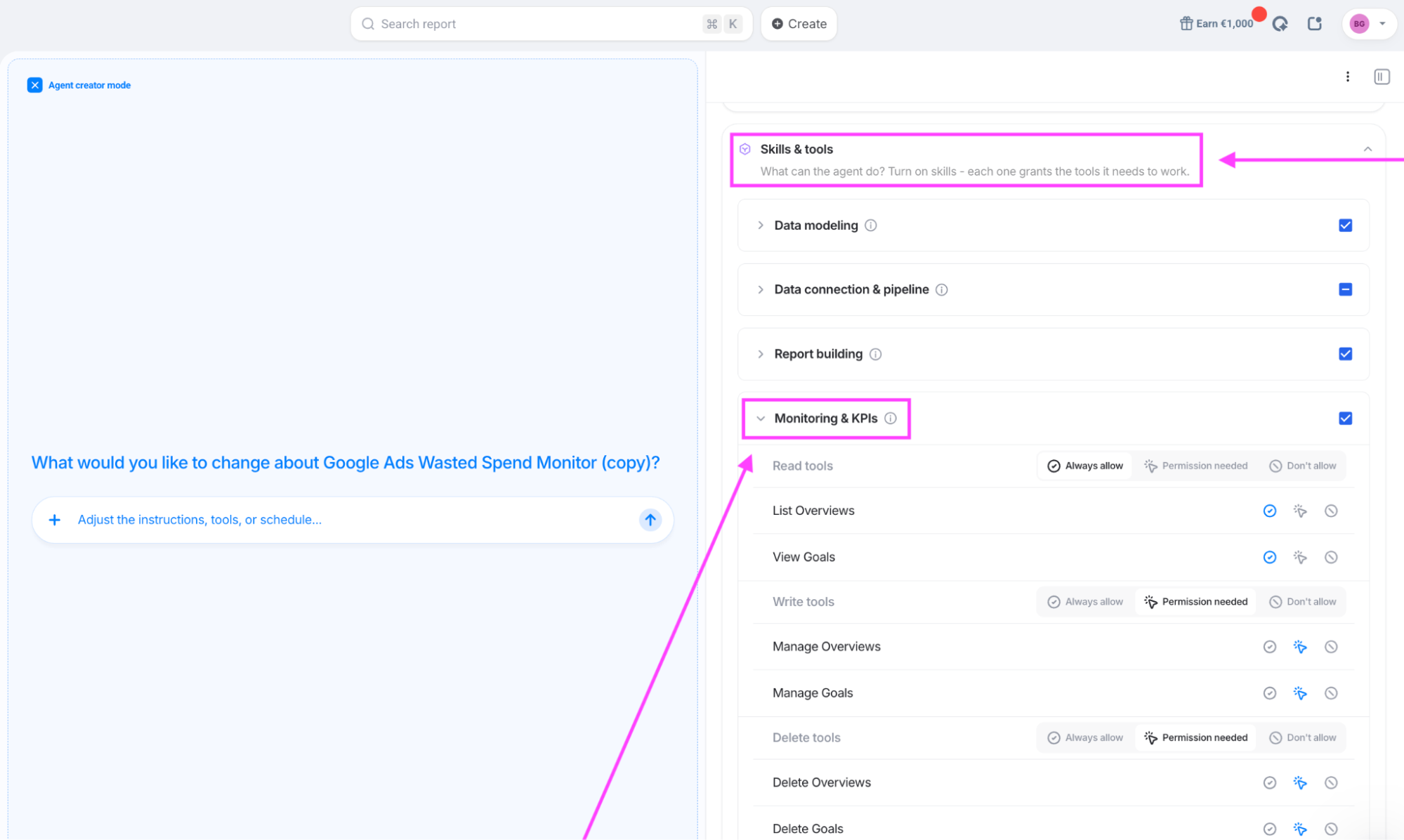Toggle the side panel layout icon
The height and width of the screenshot is (840, 1404).
[1382, 77]
